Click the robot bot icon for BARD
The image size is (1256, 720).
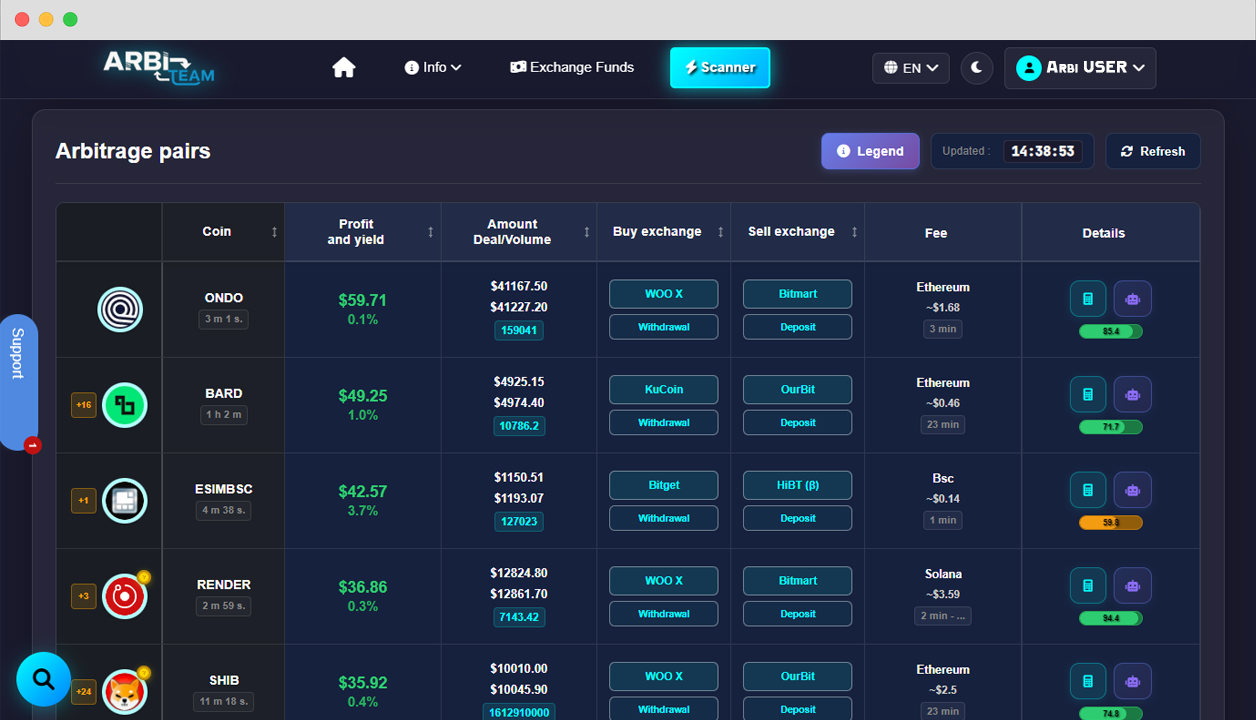coord(1132,394)
